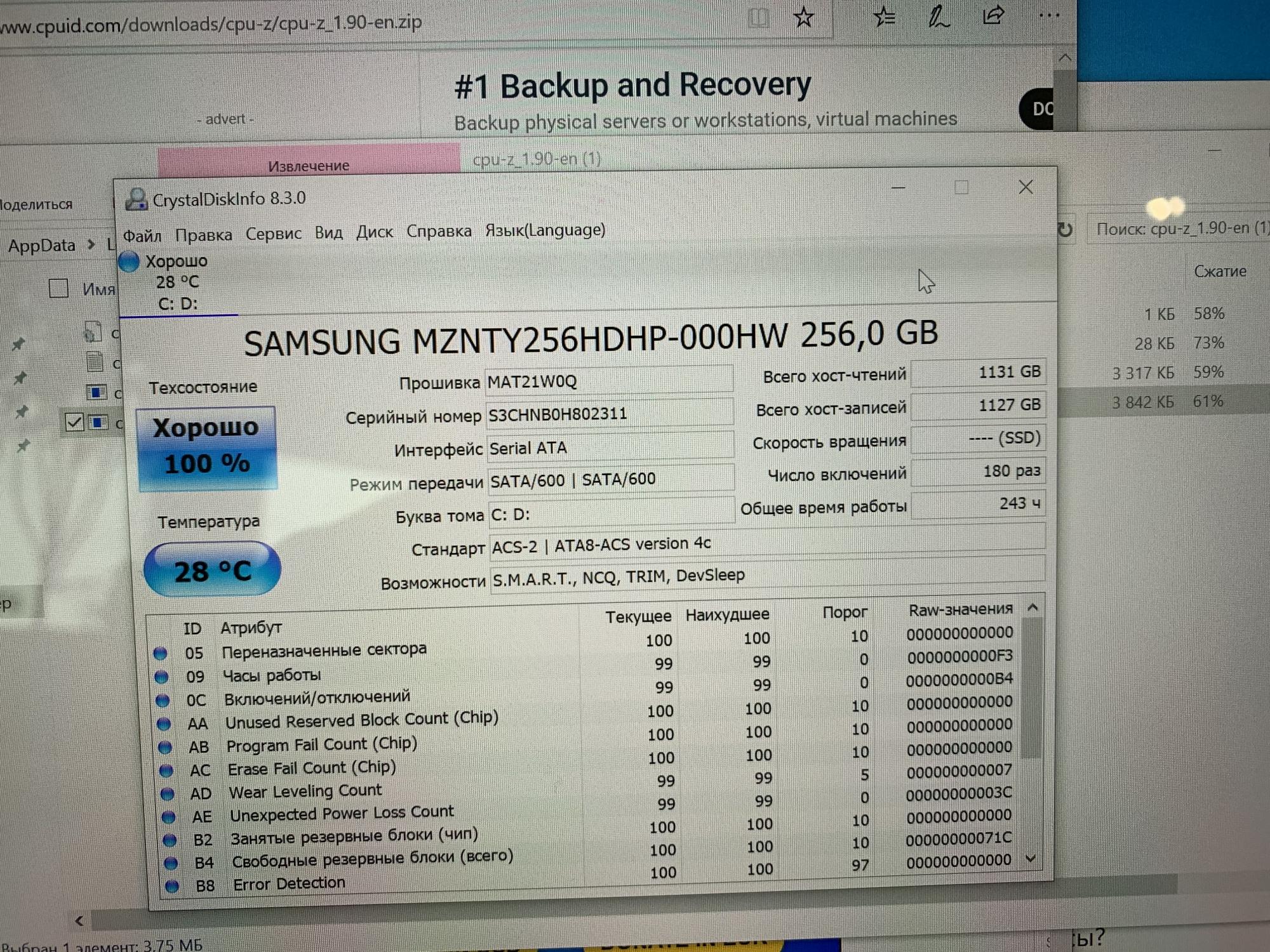Open the browser reading view book icon
The height and width of the screenshot is (952, 1270).
click(758, 19)
